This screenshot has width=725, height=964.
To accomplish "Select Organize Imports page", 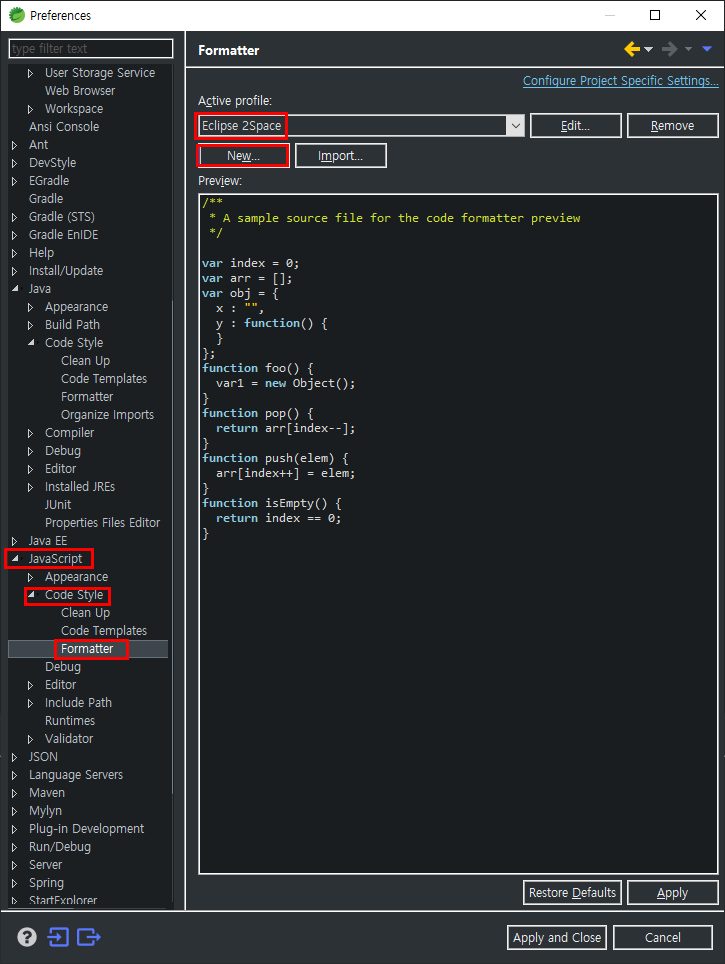I will (x=108, y=414).
